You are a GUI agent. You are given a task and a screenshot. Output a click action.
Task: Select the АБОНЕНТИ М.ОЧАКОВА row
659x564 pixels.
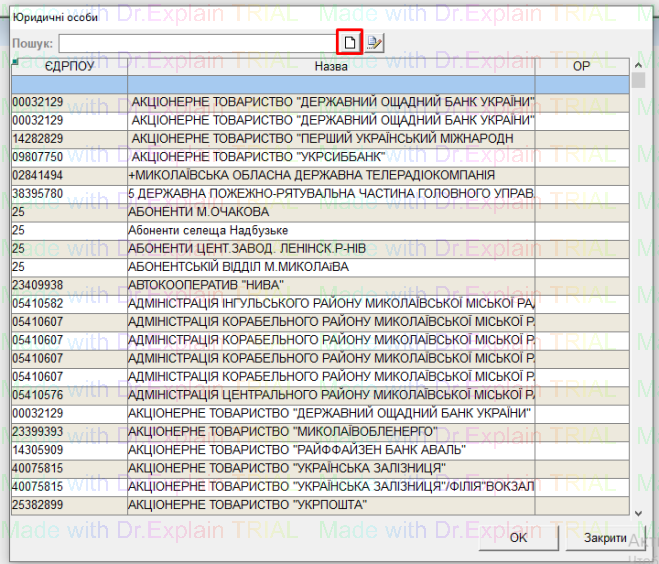tap(330, 212)
